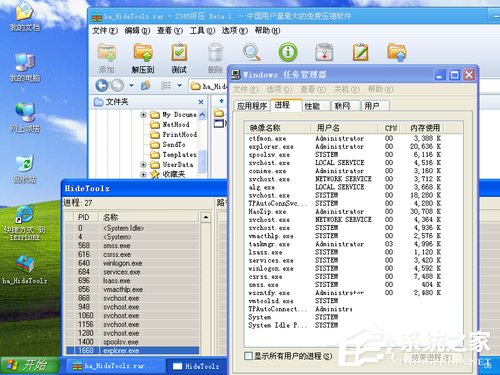Expand the My Documents tree node
500x375 pixels.
(x=143, y=115)
